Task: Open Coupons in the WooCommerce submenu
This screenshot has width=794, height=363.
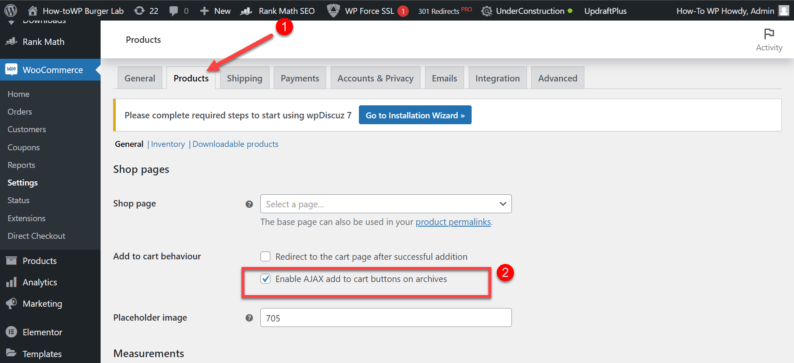Action: pyautogui.click(x=24, y=147)
